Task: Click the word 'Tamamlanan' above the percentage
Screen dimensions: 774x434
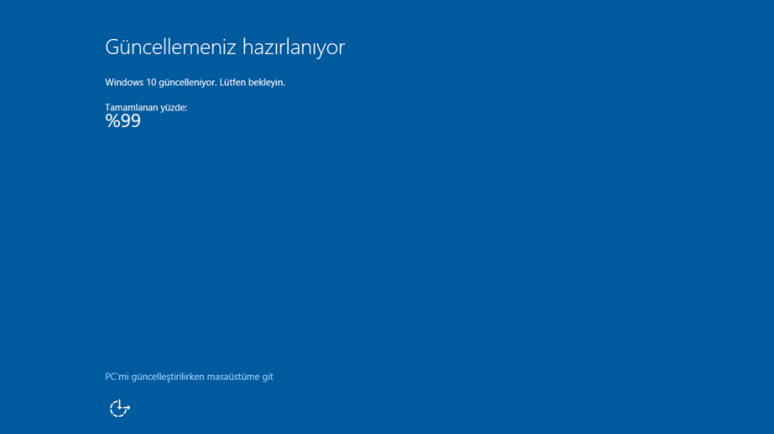Action: tap(131, 107)
